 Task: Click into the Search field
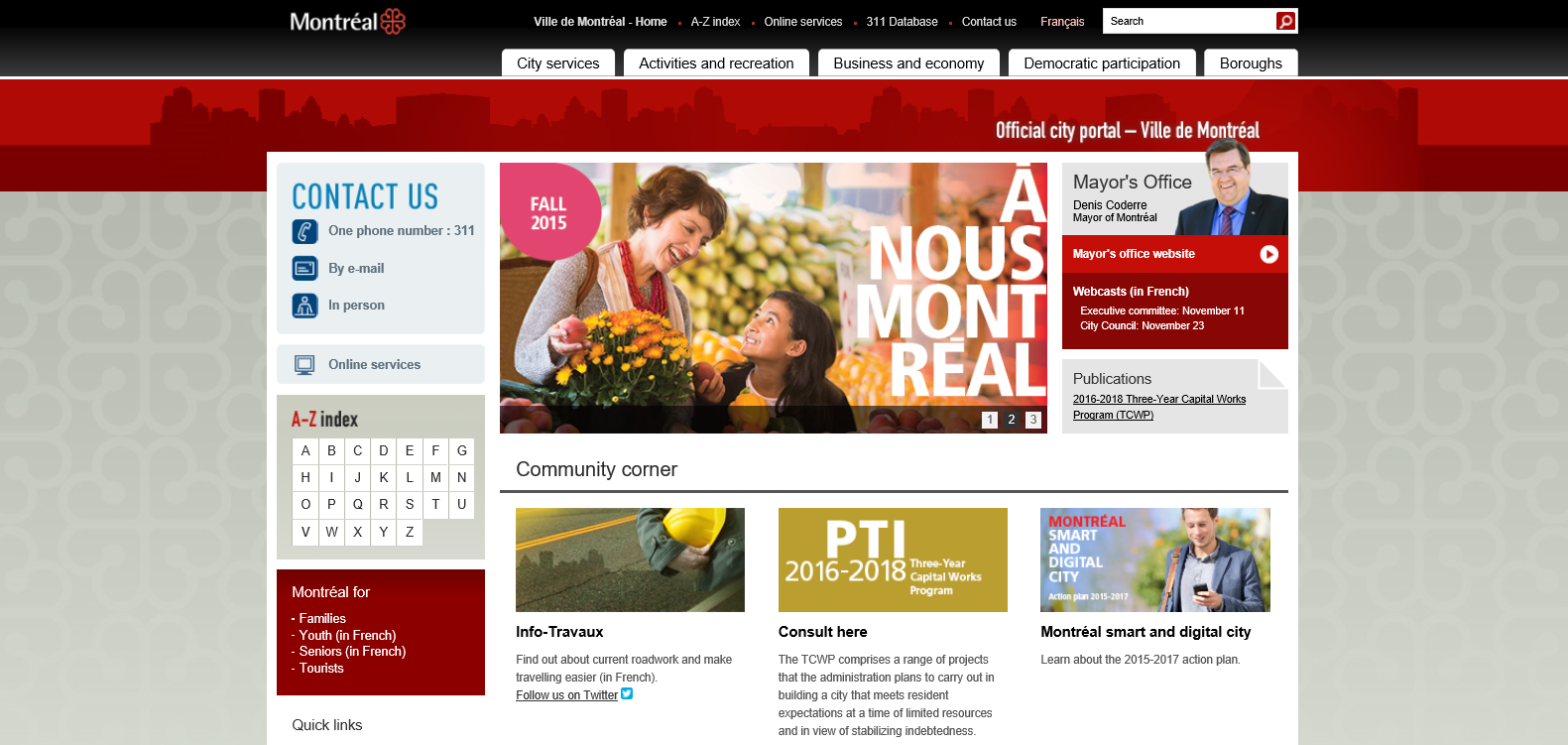(x=1189, y=21)
